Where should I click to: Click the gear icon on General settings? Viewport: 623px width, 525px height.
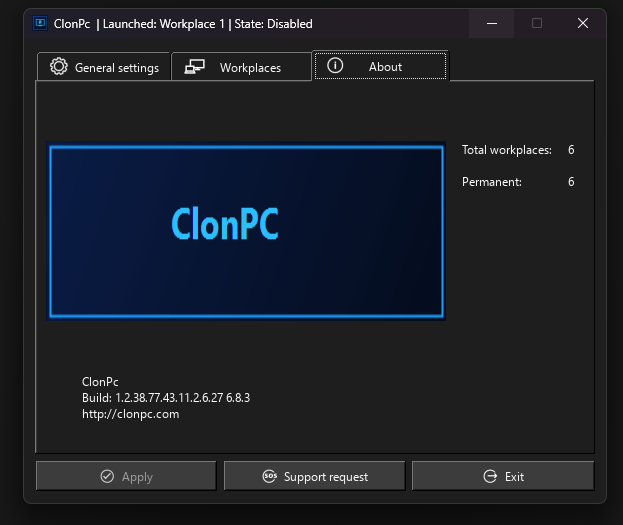point(59,67)
